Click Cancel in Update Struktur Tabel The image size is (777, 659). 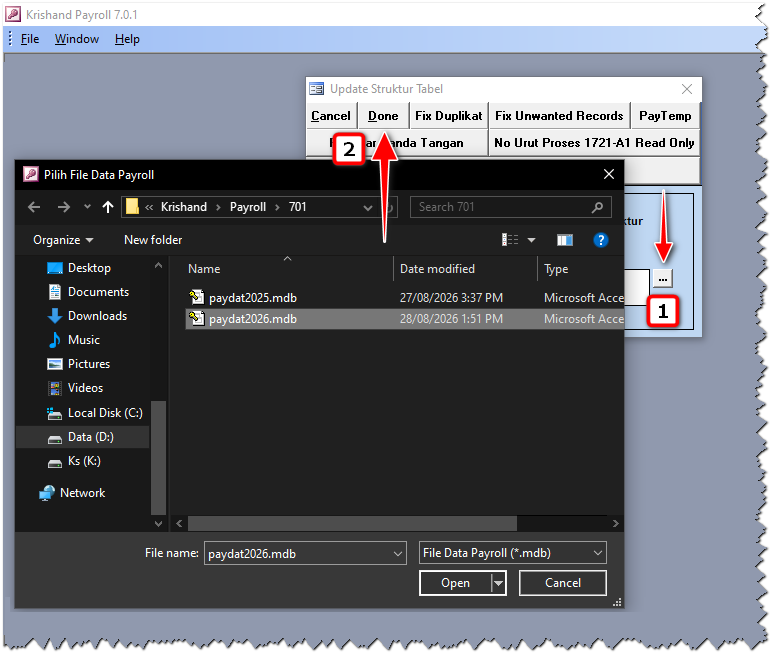[331, 116]
